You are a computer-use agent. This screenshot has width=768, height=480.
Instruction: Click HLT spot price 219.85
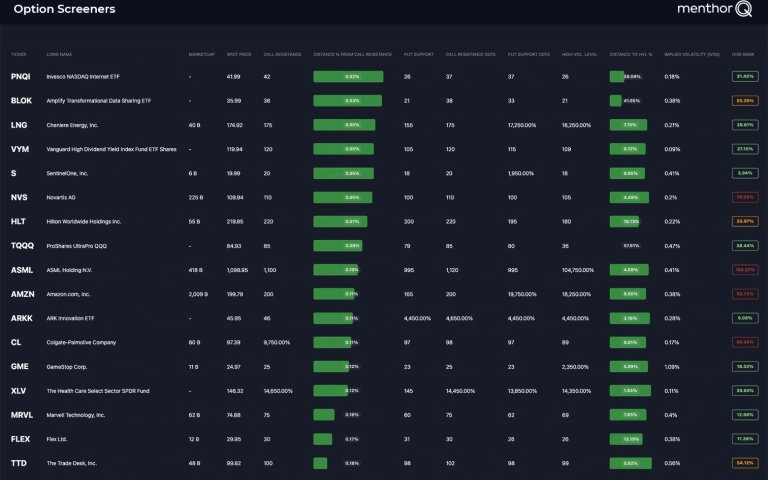click(x=235, y=221)
